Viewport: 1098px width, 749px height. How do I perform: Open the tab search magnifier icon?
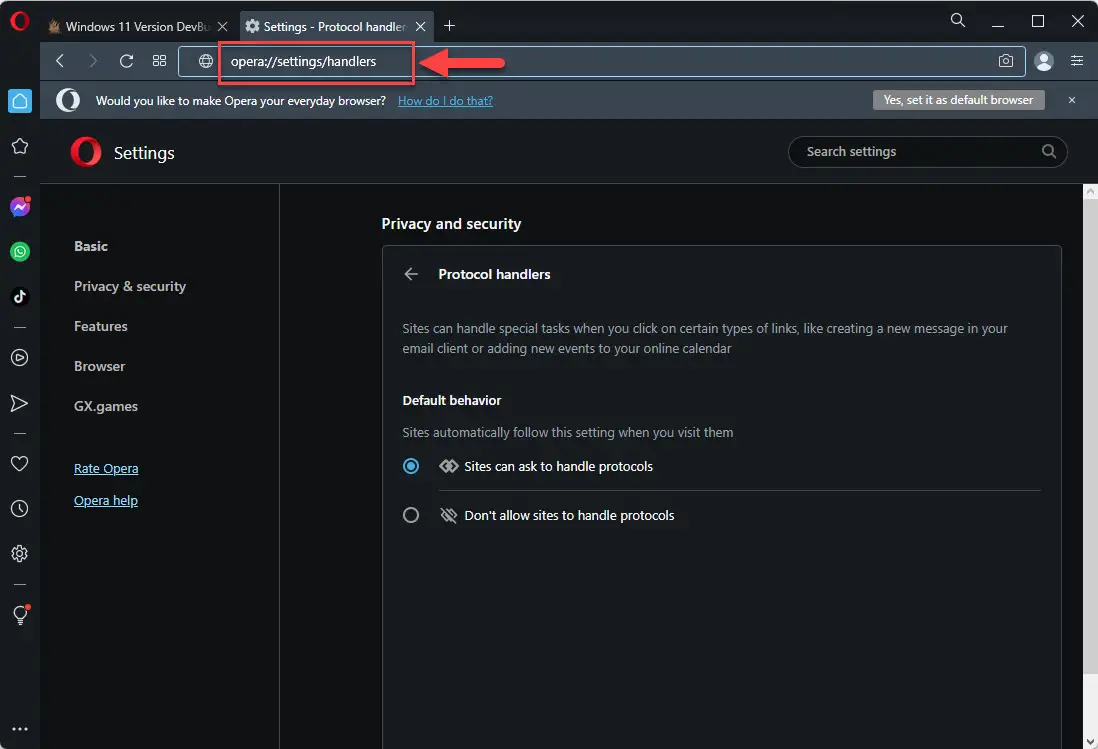click(x=957, y=20)
